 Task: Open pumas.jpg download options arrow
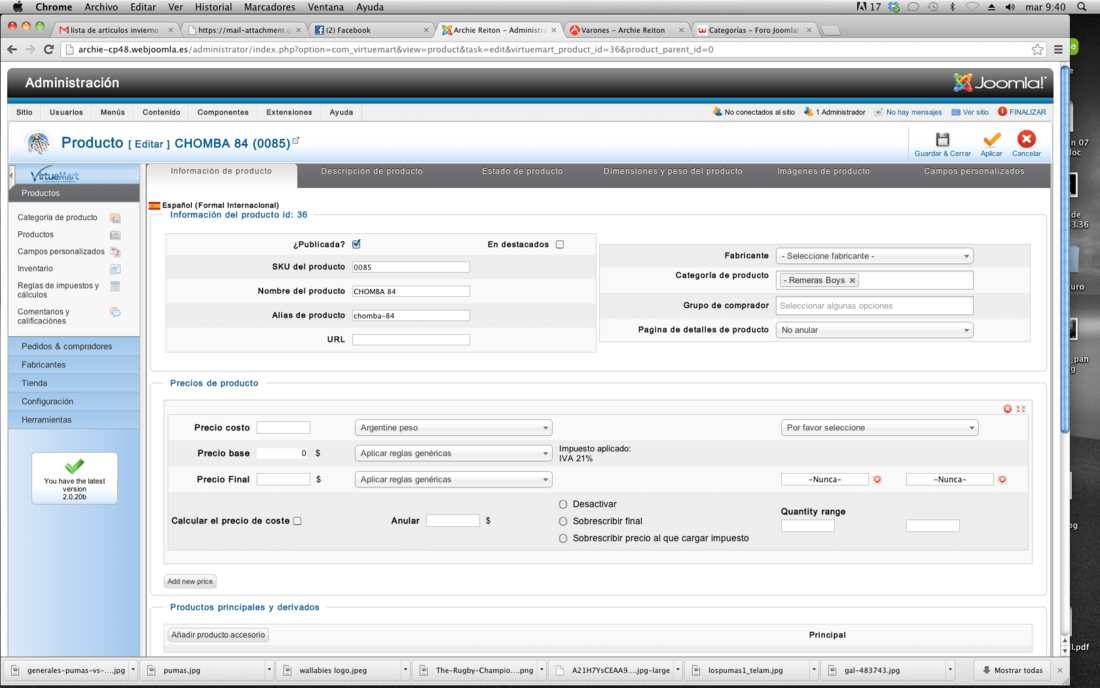tap(269, 670)
